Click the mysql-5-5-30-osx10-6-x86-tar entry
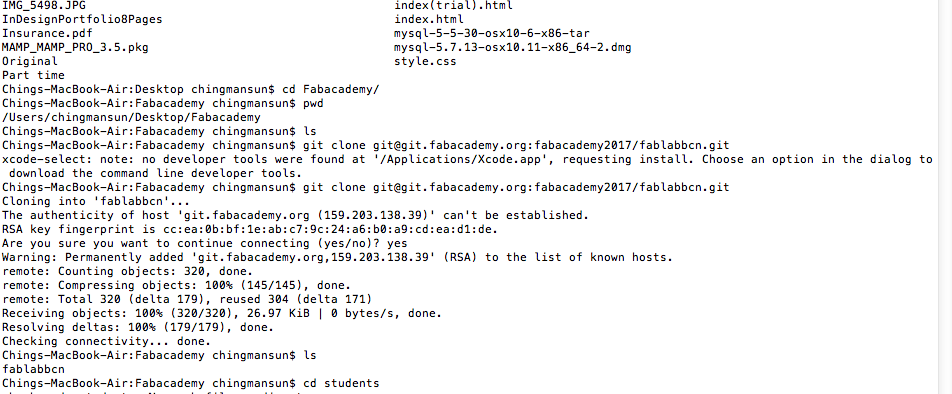This screenshot has height=394, width=952. point(492,33)
